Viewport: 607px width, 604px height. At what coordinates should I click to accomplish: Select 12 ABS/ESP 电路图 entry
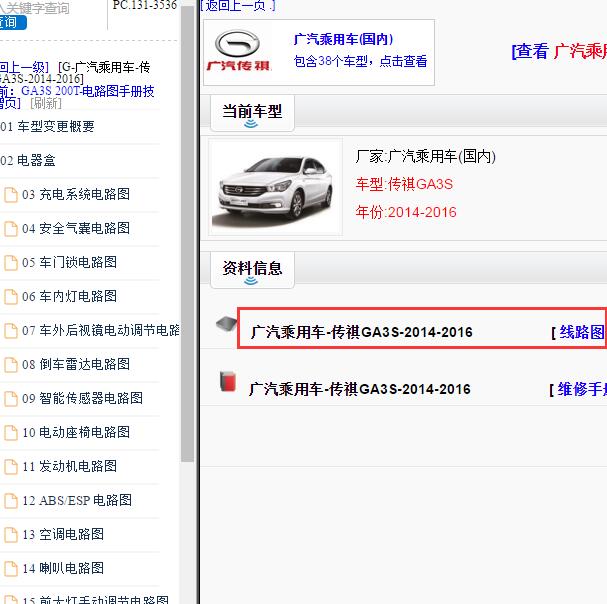coord(77,501)
